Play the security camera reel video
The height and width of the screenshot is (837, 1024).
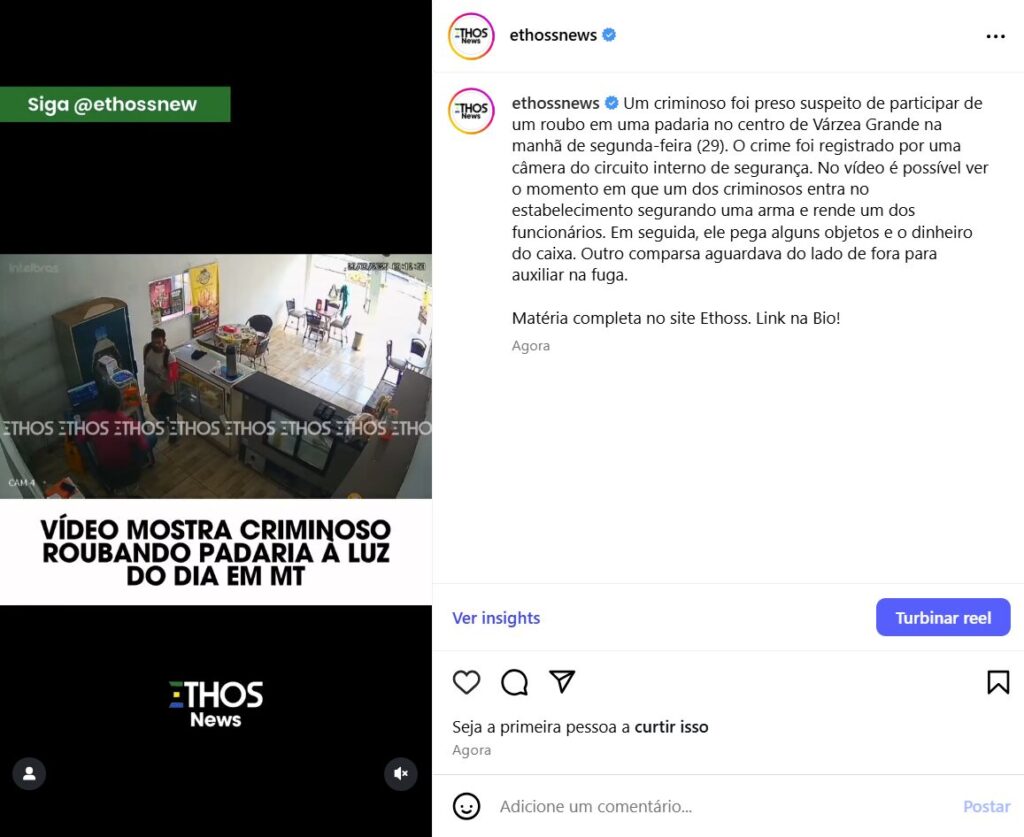point(216,376)
